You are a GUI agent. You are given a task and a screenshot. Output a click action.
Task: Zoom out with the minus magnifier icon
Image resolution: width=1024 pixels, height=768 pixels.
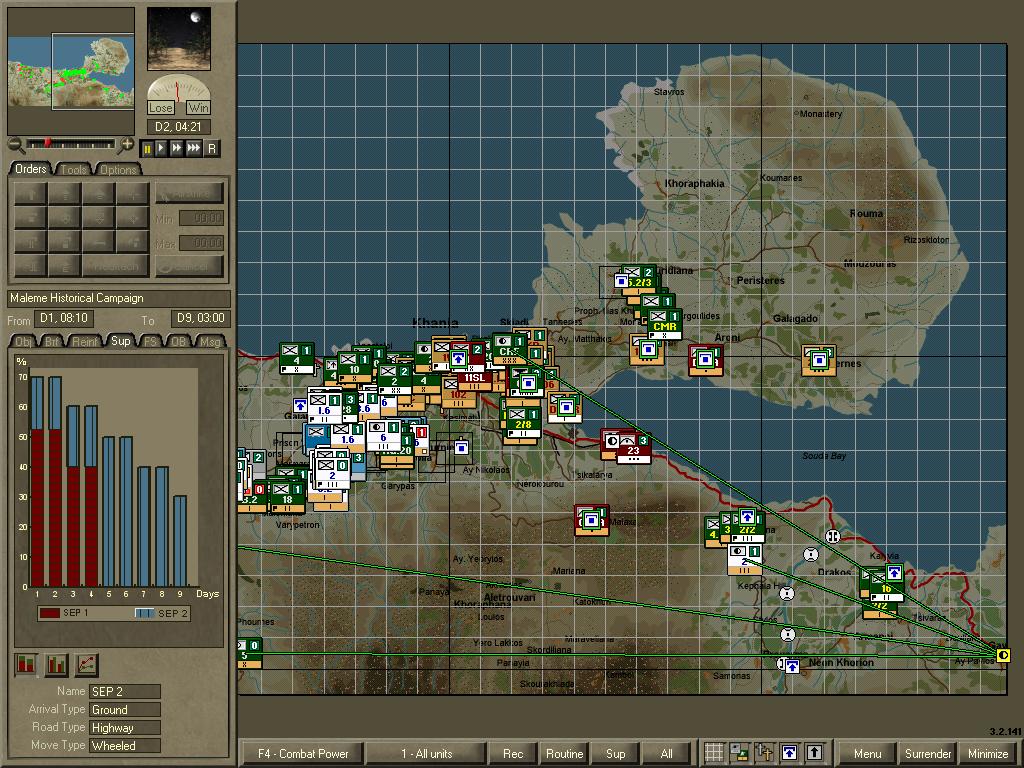tap(16, 145)
